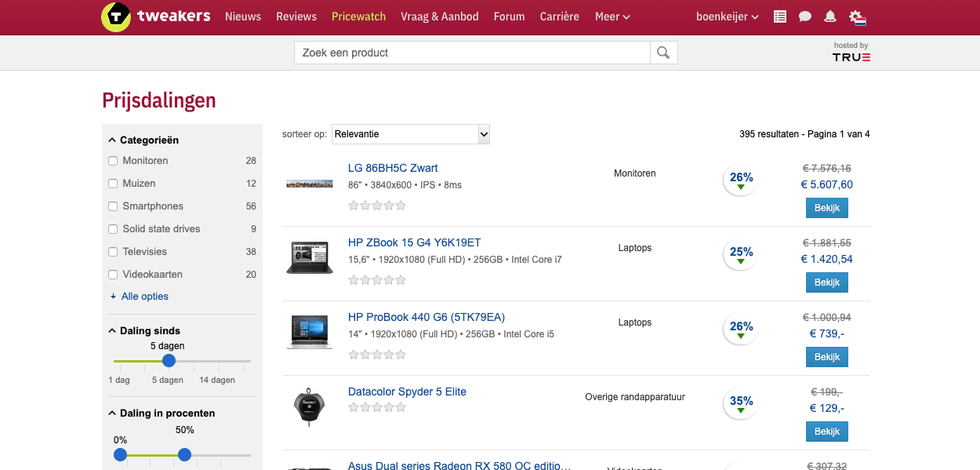The image size is (980, 470).
Task: Click the 0% minimum percentage slider handle
Action: [x=121, y=455]
